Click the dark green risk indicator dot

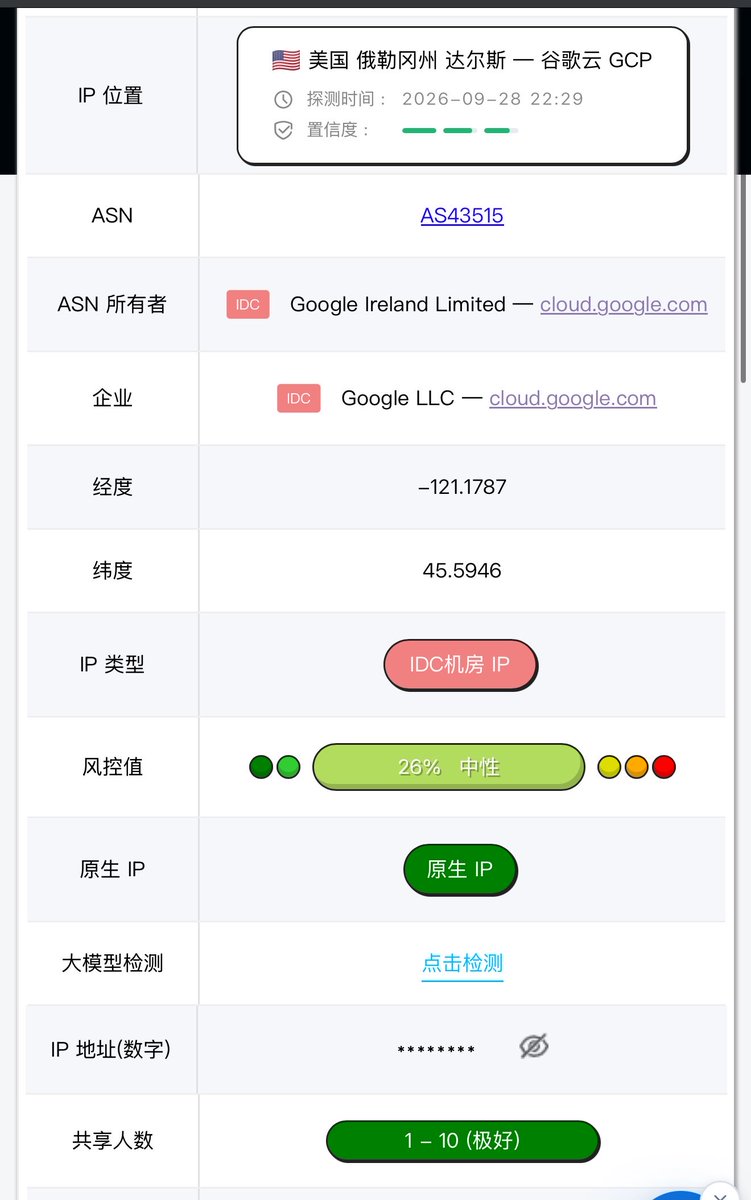[x=261, y=767]
